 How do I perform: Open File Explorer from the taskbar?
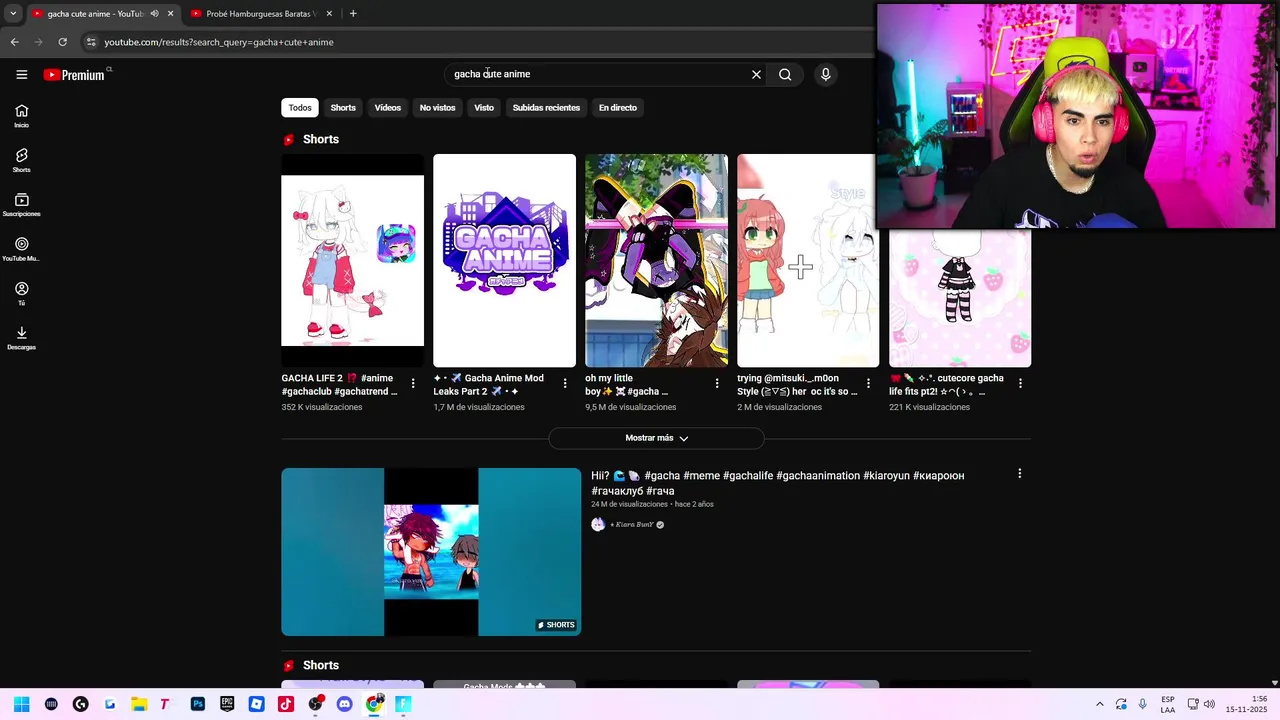(x=139, y=704)
